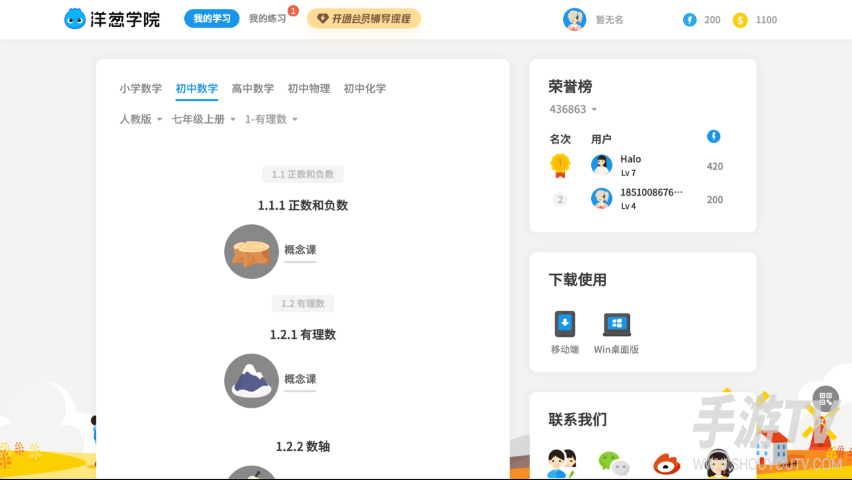Click the 1.2.2 数轴 lesson title

point(303,447)
